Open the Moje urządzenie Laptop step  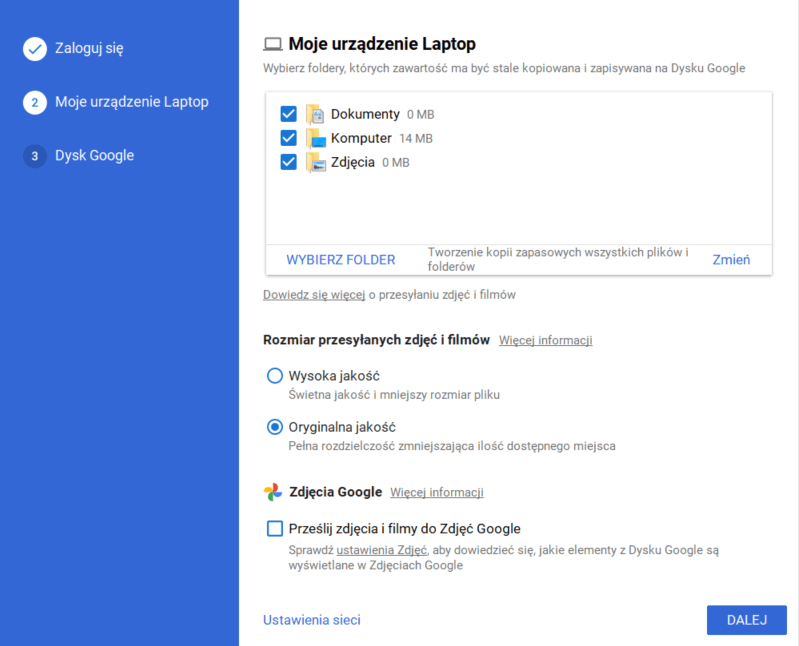pos(131,102)
